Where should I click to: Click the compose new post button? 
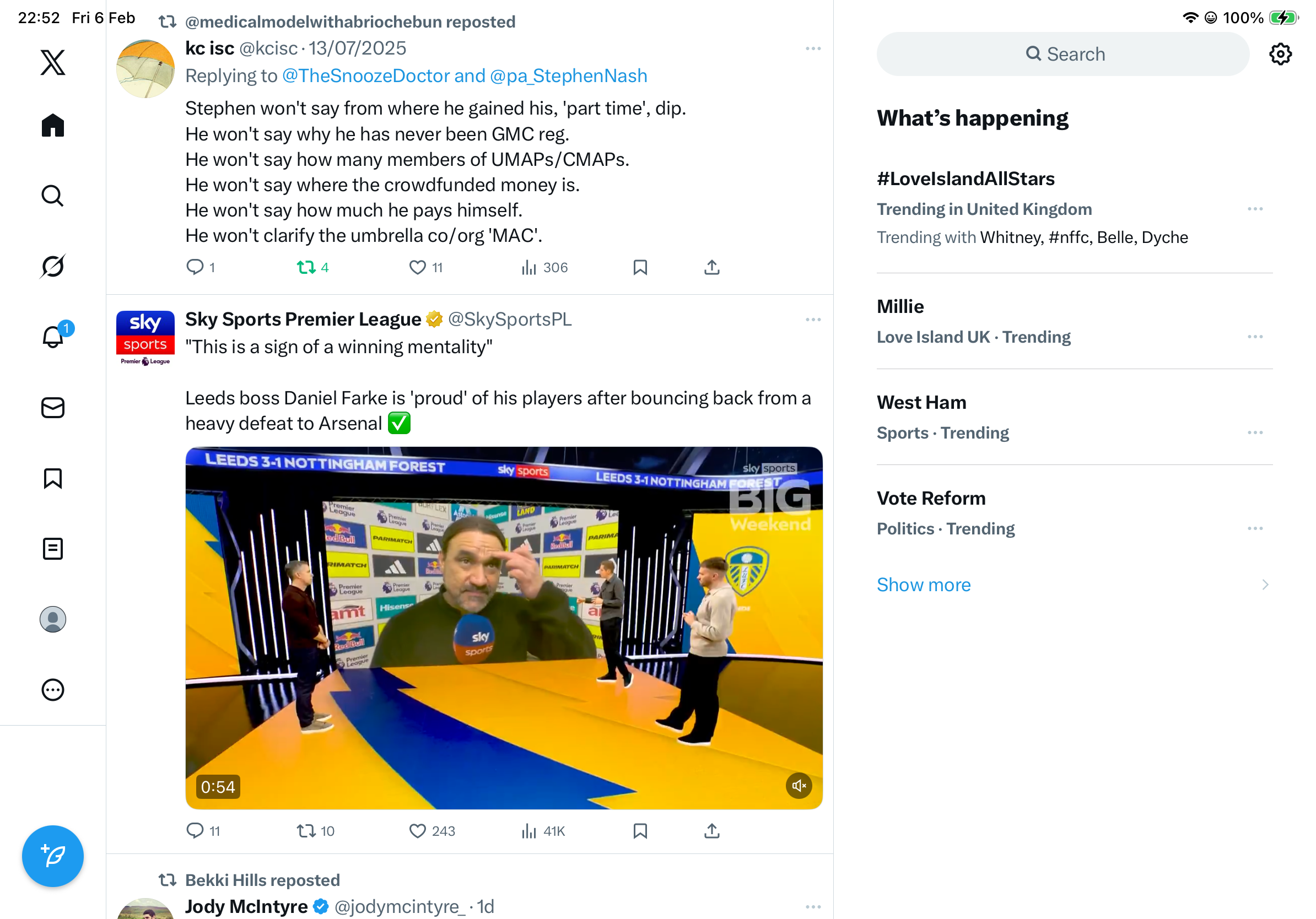point(53,856)
